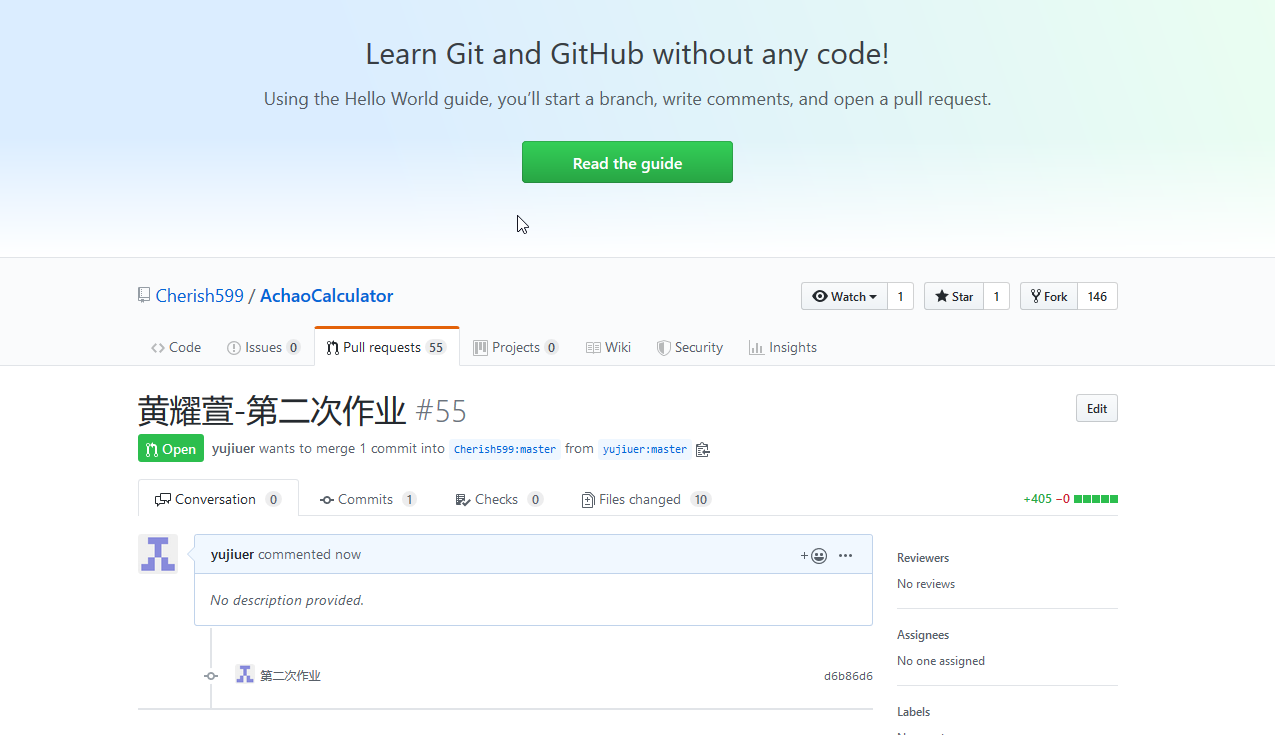This screenshot has height=735, width=1275.
Task: Click the Reviewers sidebar heading
Action: (x=923, y=558)
